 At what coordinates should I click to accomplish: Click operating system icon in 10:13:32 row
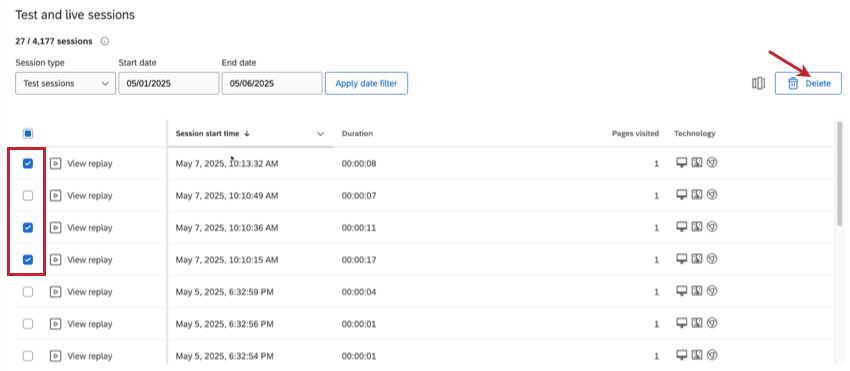[x=697, y=162]
